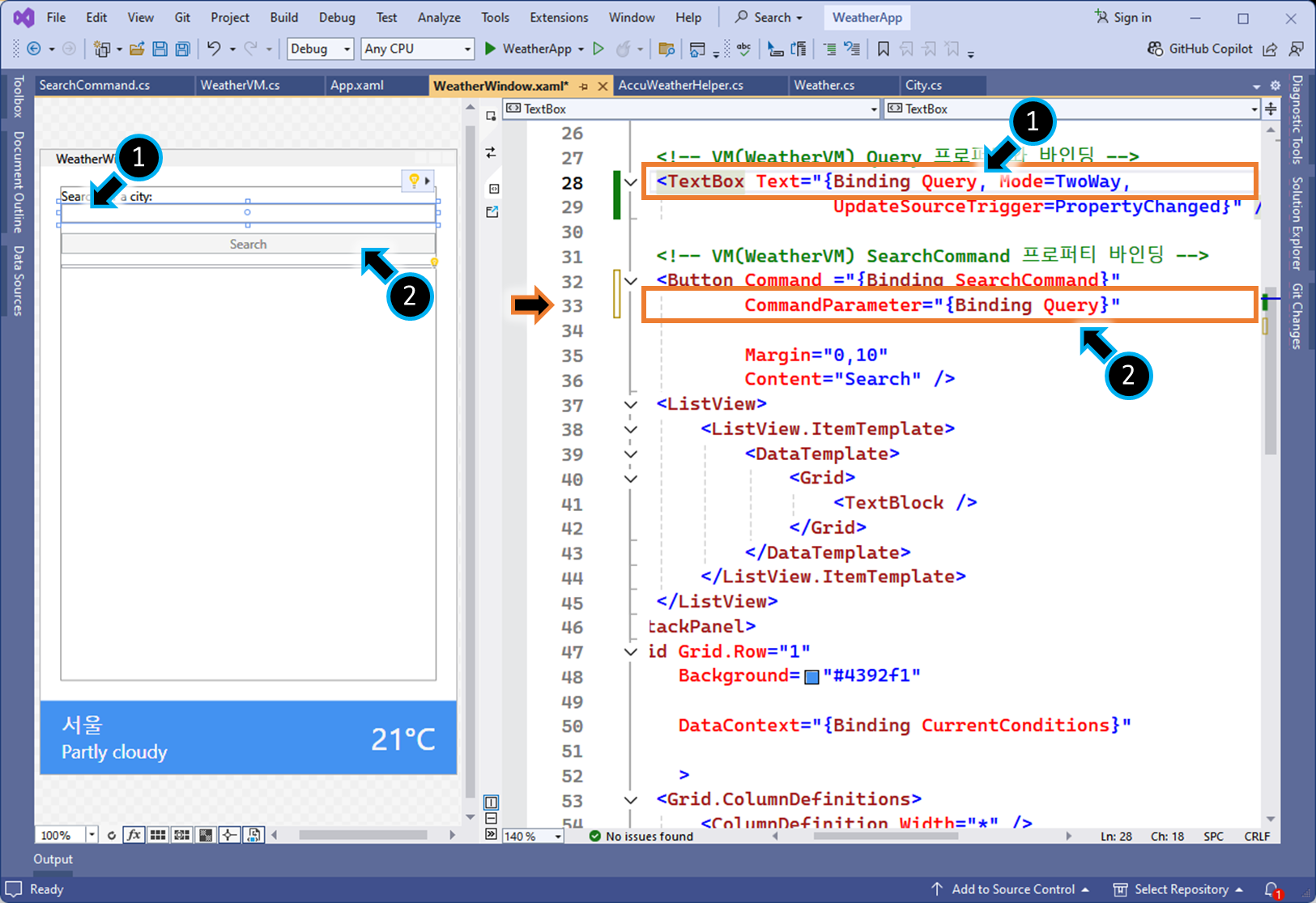Click the swap panes arrows icon
The image size is (1316, 903).
point(491,152)
